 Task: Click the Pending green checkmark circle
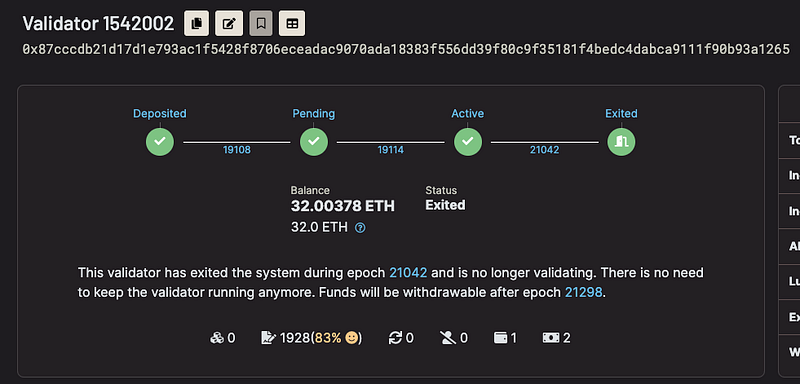click(314, 141)
